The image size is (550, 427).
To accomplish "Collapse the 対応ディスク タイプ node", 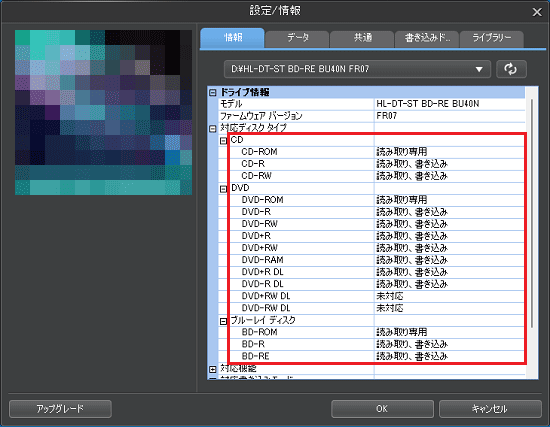I will (213, 129).
